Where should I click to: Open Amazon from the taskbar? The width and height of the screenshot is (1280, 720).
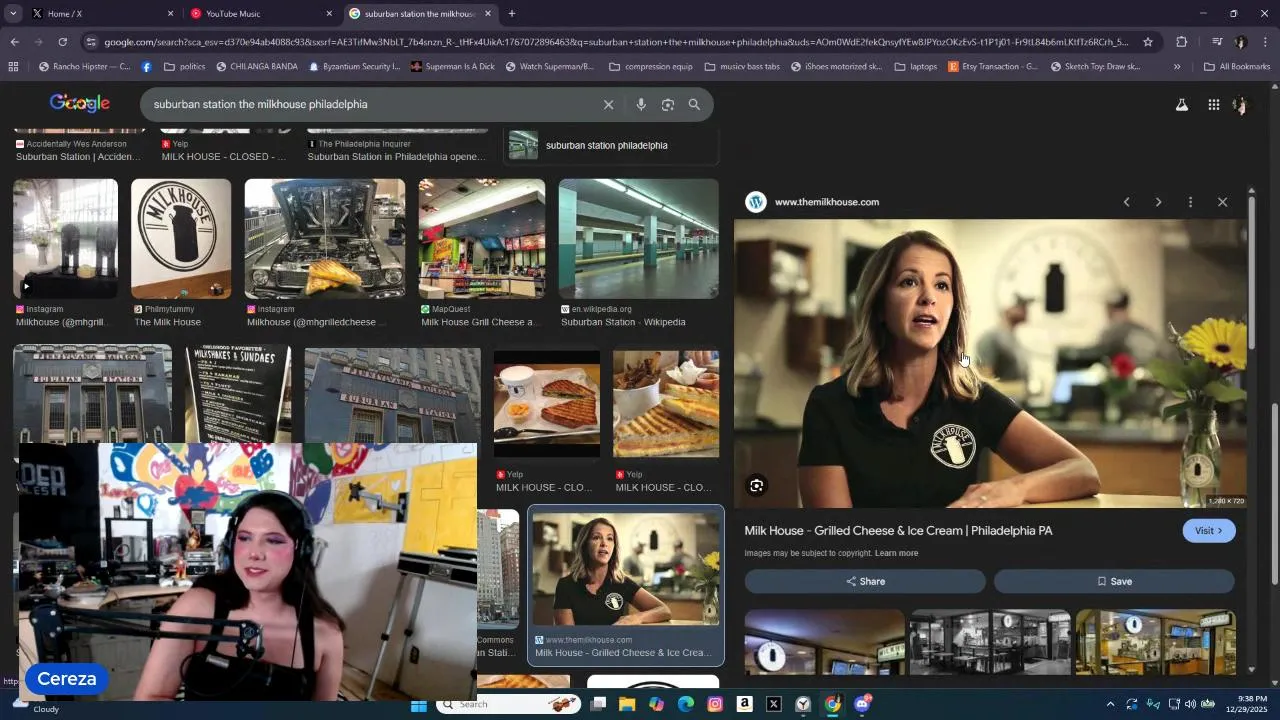[744, 705]
